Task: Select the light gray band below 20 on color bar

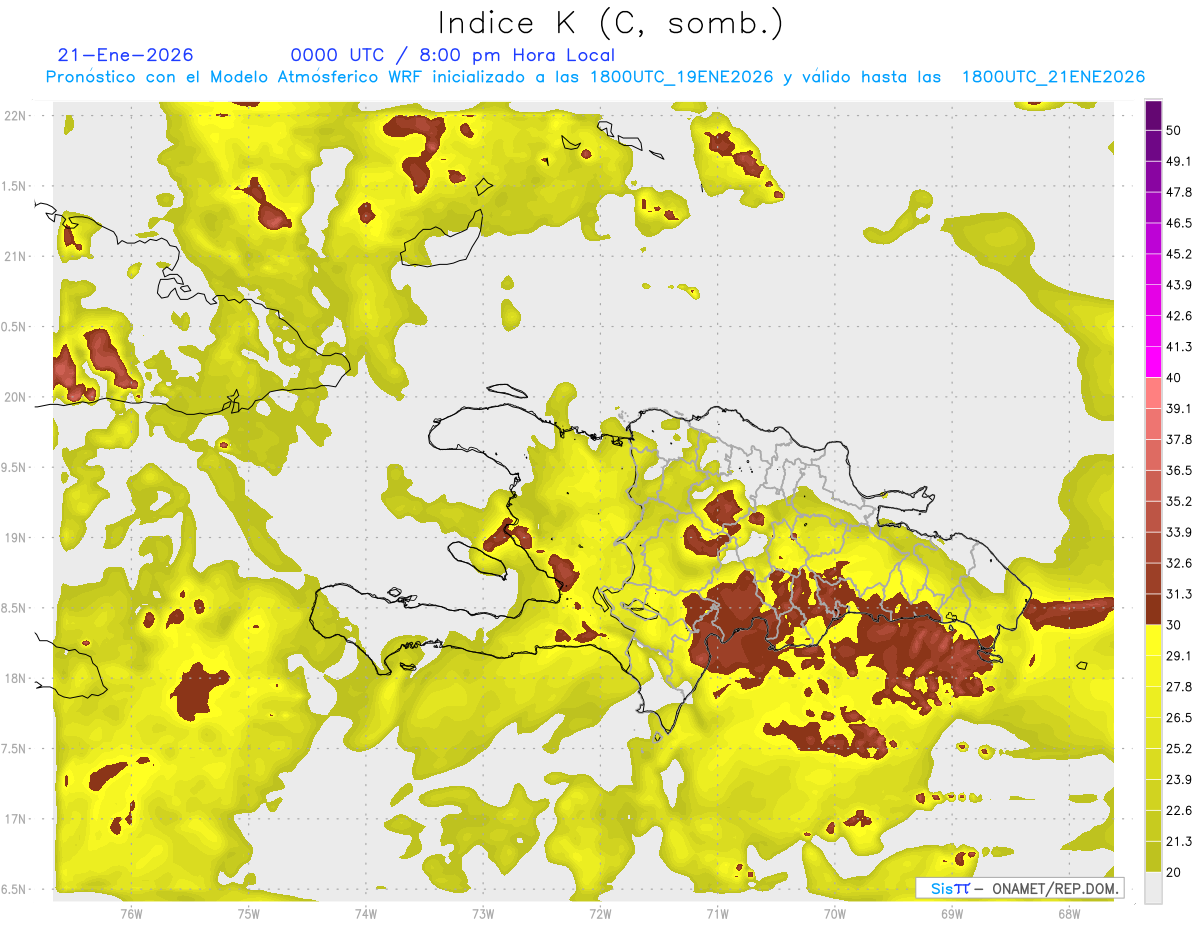Action: click(x=1154, y=887)
